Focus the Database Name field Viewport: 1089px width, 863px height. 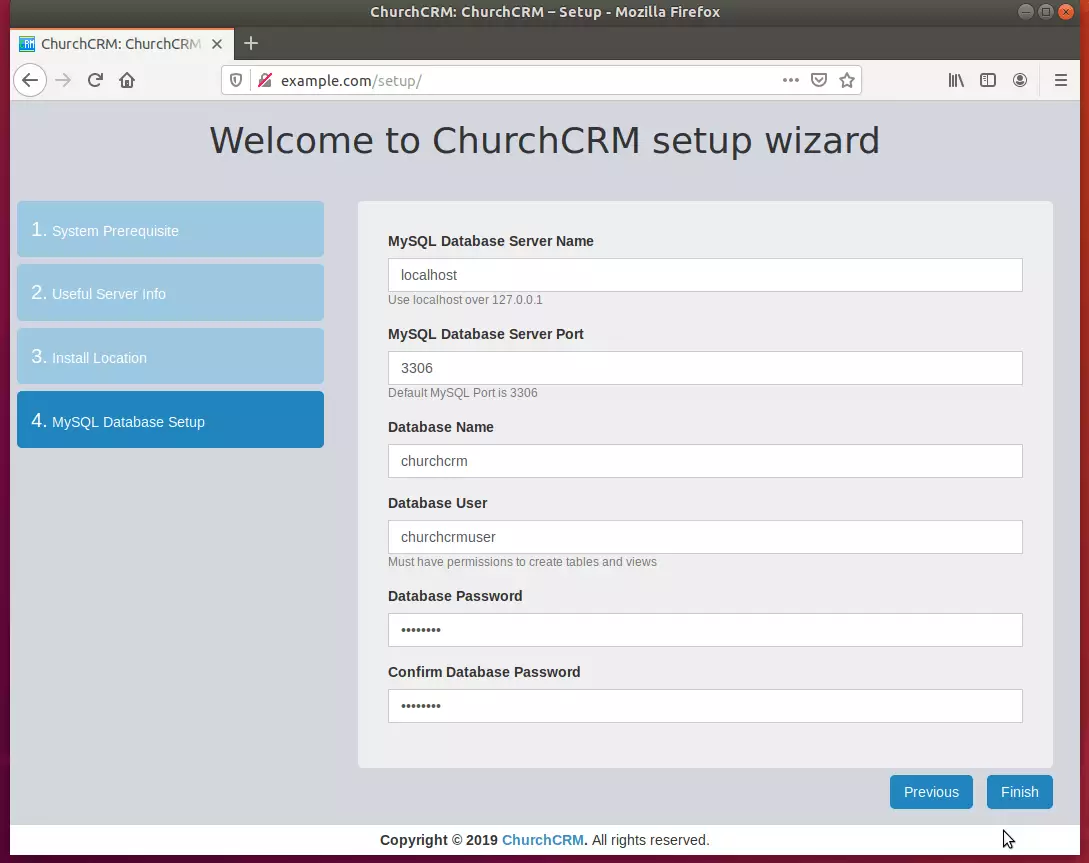point(705,461)
